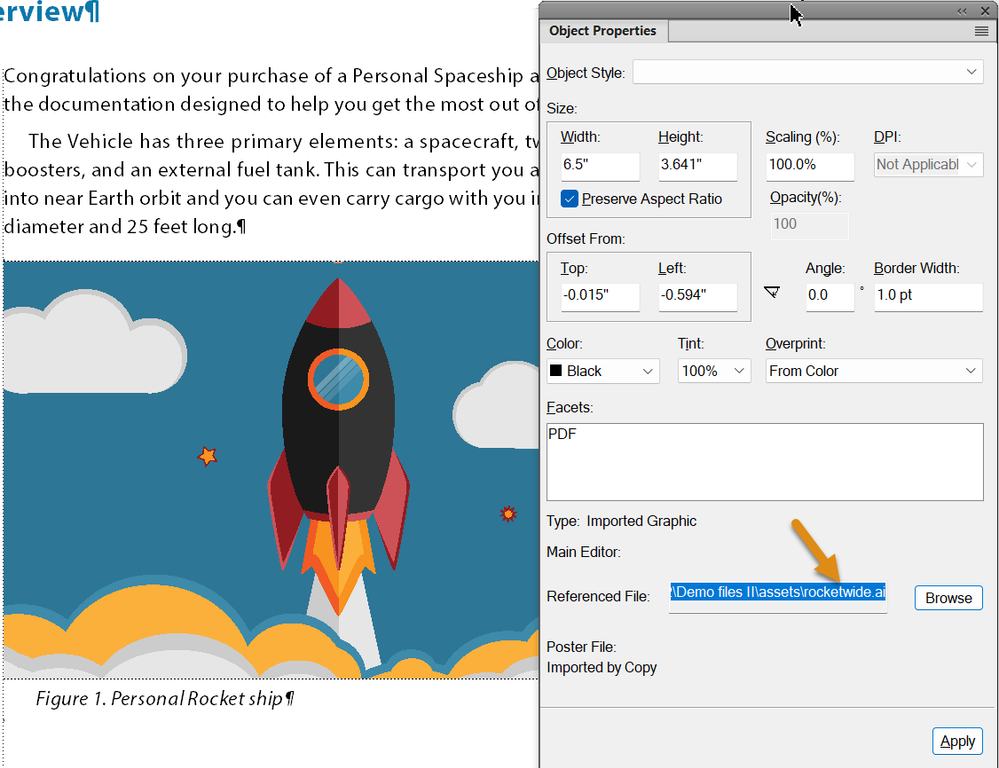Click the Facets list box
999x768 pixels.
(765, 462)
